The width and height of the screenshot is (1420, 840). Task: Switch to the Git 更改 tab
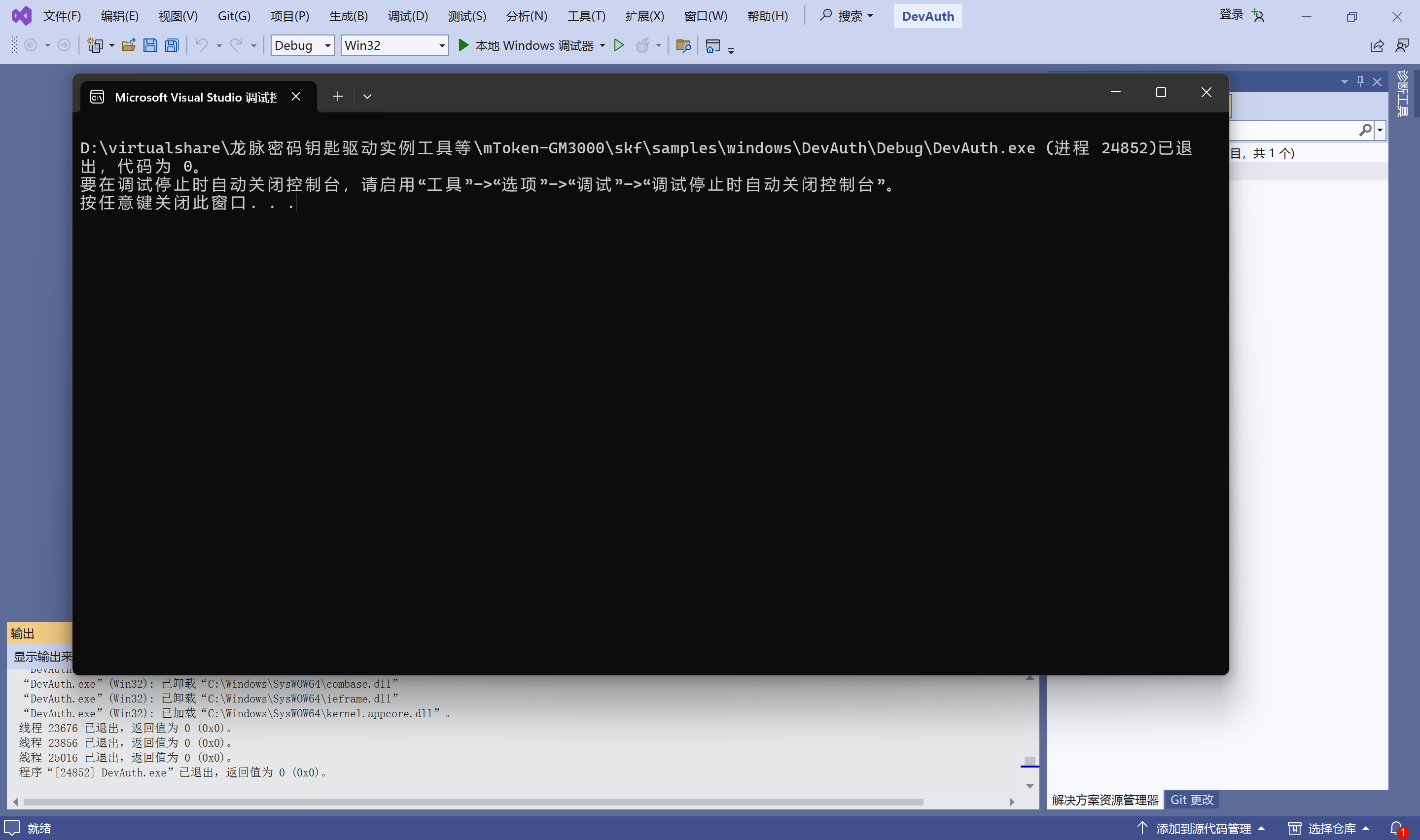(x=1192, y=799)
